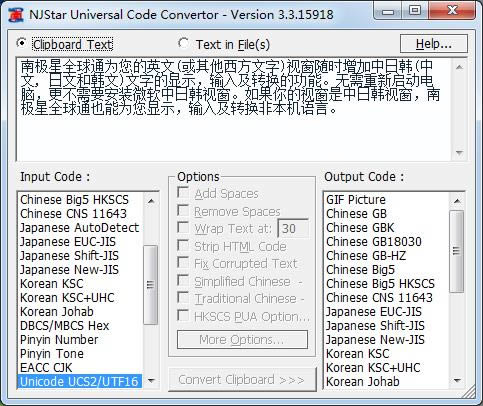Click Output Code list scroll down arrow

pos(457,380)
